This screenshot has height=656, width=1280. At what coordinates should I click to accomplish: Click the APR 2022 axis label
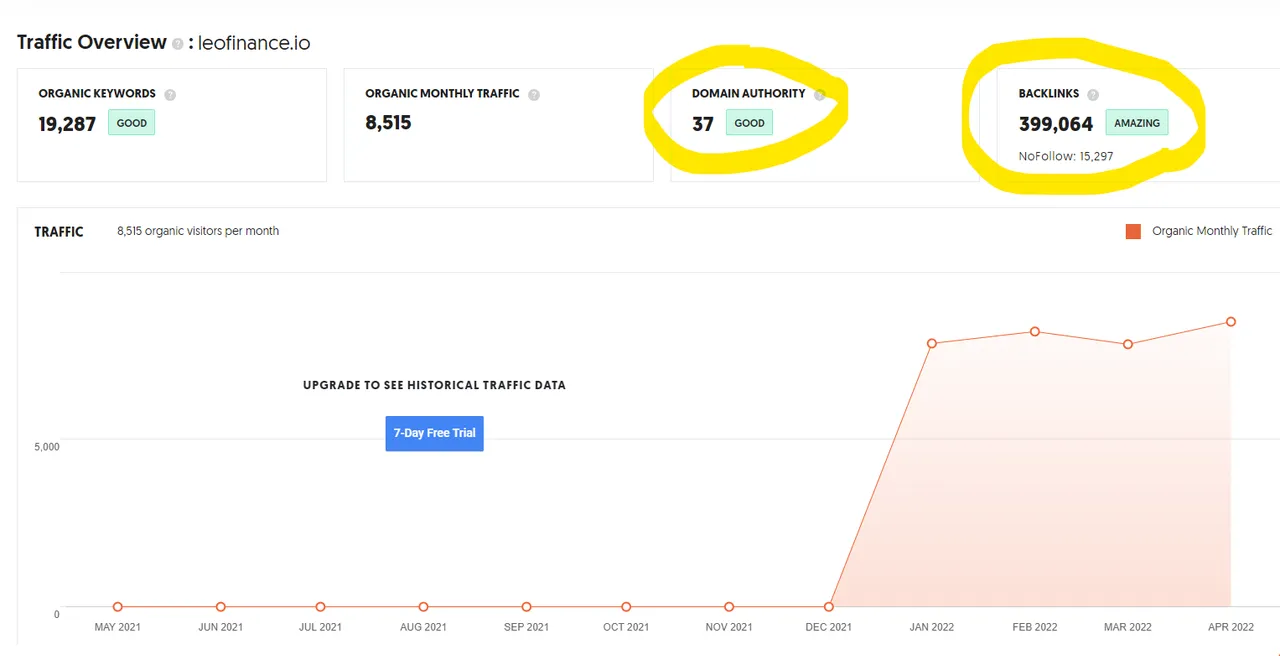[1230, 627]
